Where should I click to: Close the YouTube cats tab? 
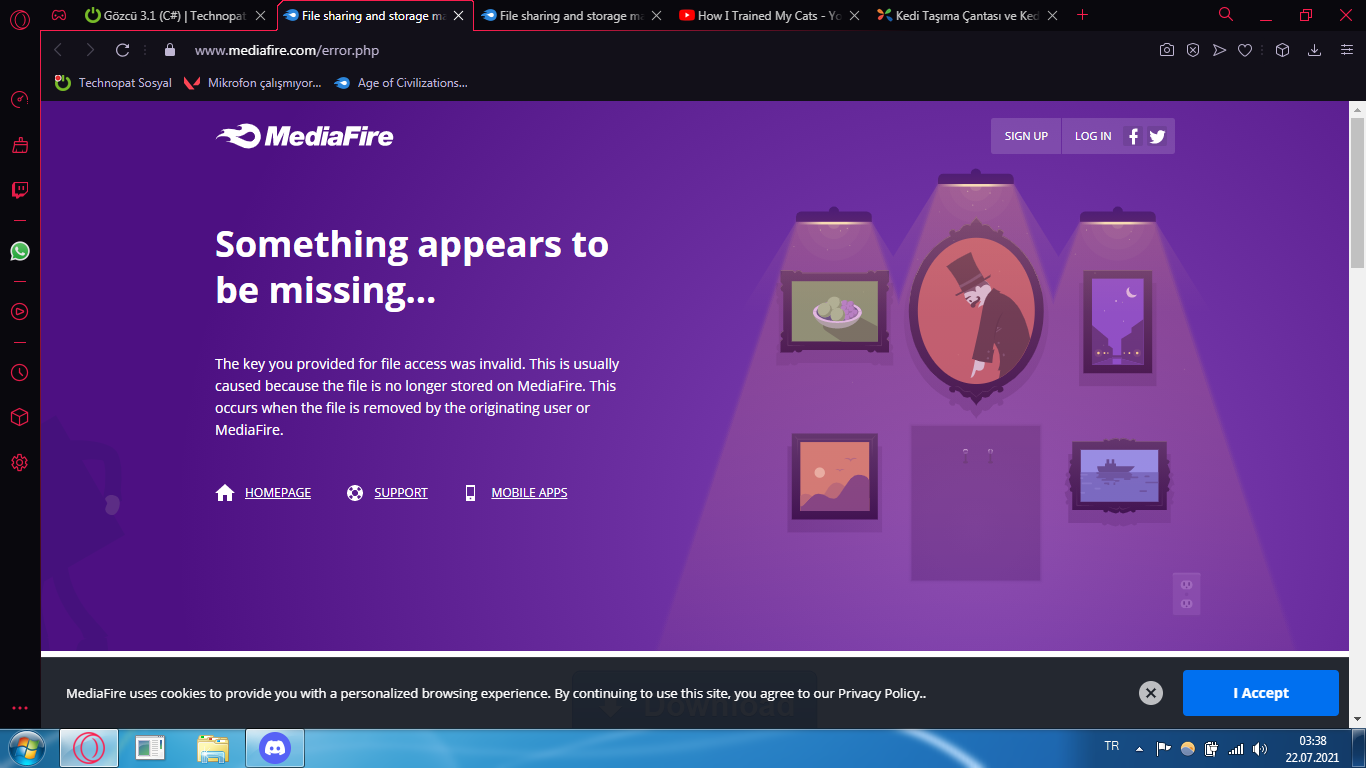tap(854, 16)
